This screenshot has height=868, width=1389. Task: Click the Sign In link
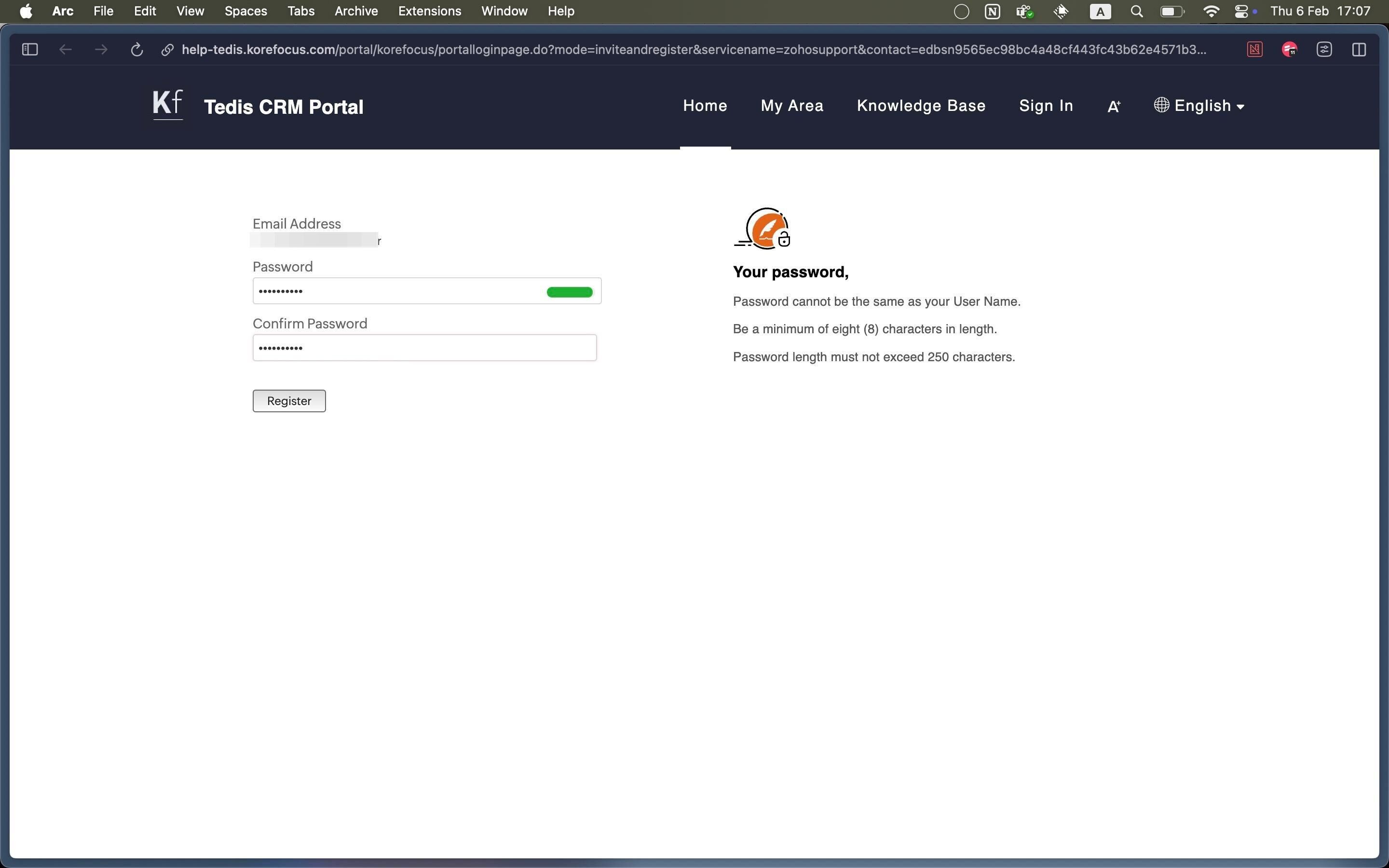coord(1046,106)
